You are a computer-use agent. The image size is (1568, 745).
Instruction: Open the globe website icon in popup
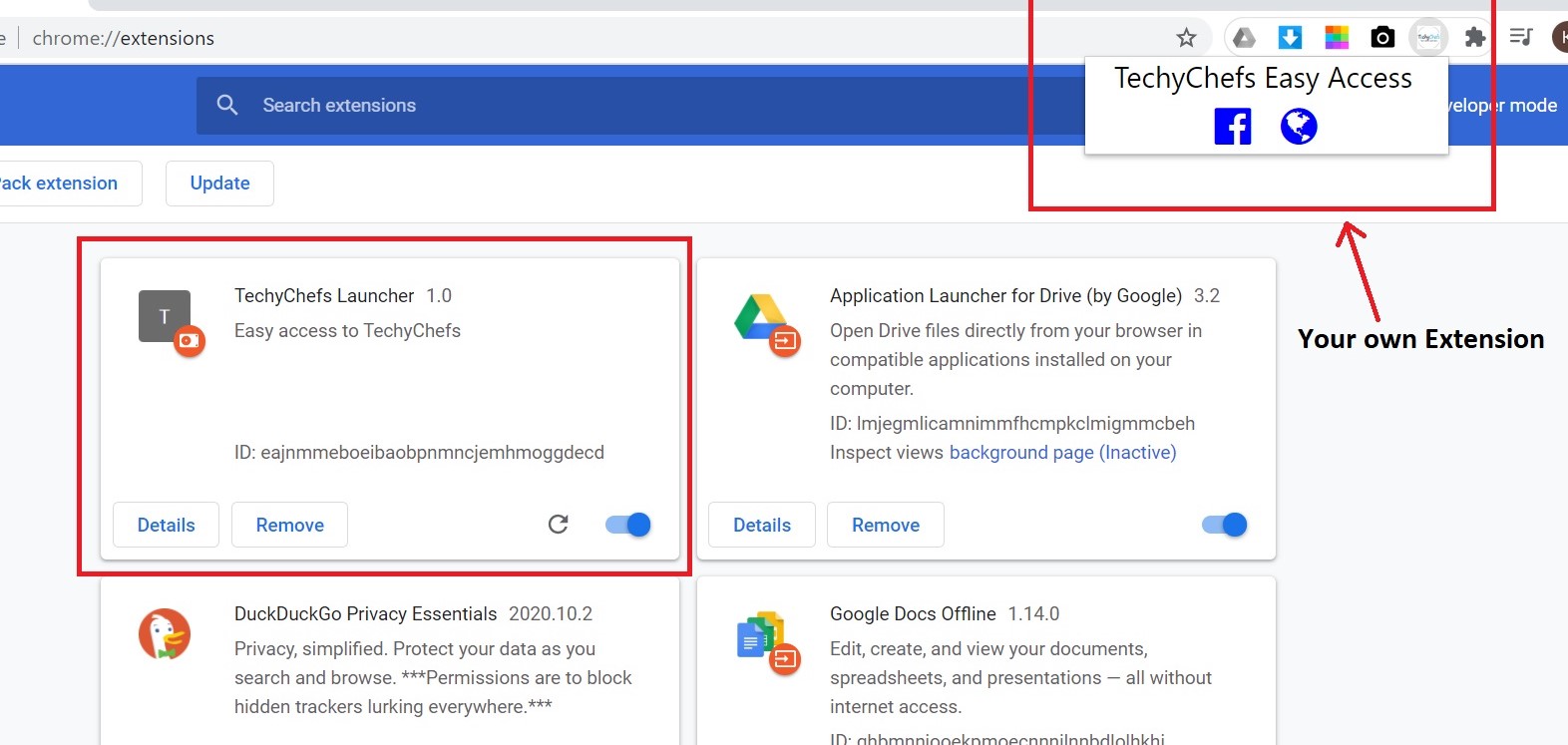click(x=1299, y=127)
